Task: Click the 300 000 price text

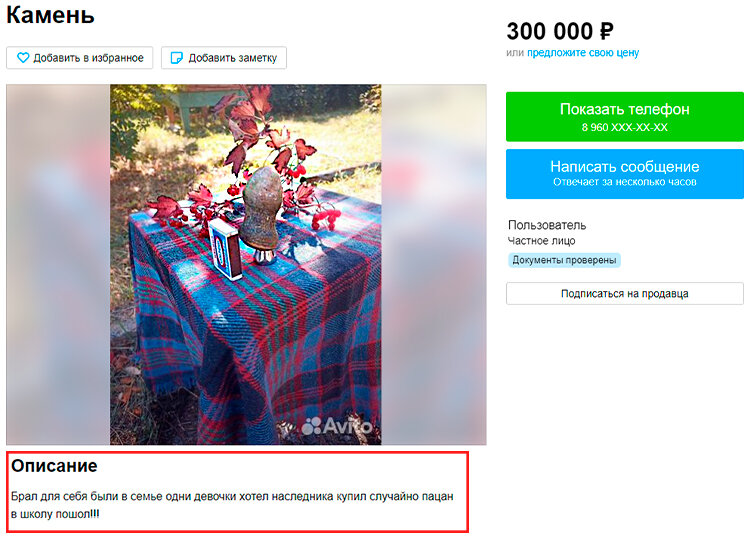Action: click(550, 32)
